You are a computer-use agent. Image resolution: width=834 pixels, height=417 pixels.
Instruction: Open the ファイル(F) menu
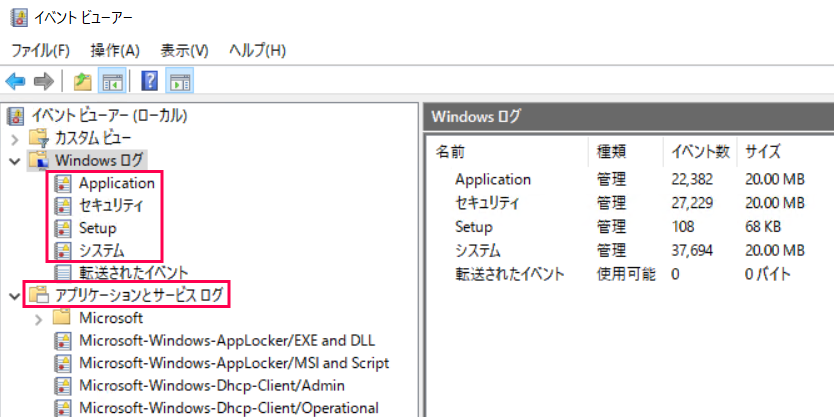tap(40, 51)
